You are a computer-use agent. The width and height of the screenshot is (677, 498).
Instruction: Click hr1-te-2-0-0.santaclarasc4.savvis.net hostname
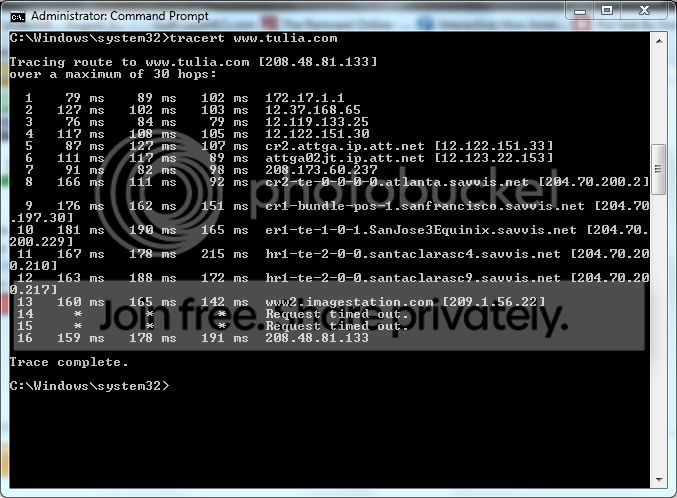(413, 254)
